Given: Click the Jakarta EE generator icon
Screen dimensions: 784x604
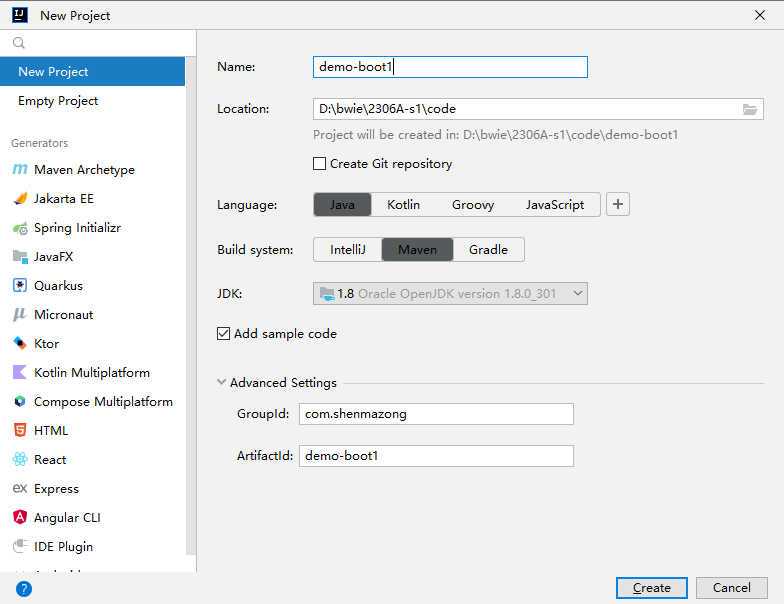Looking at the screenshot, I should coord(19,199).
